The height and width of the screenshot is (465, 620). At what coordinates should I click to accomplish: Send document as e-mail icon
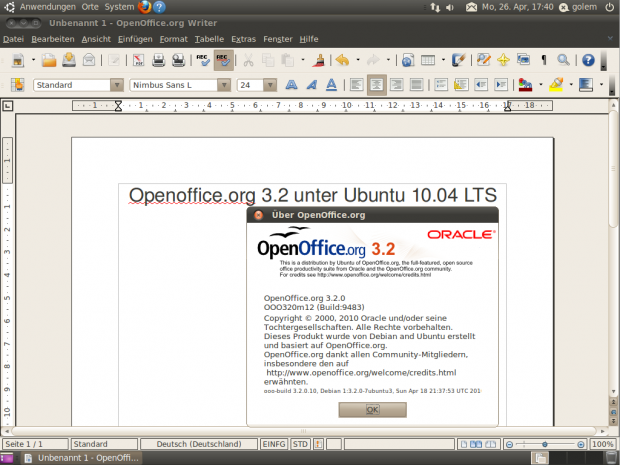[89, 60]
